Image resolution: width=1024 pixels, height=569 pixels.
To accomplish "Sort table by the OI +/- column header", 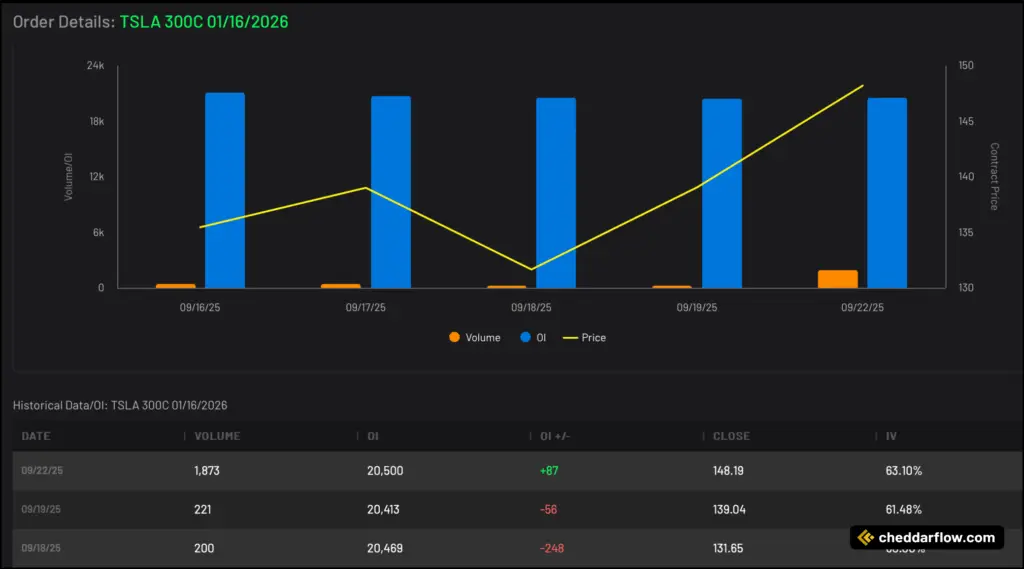I will (555, 436).
